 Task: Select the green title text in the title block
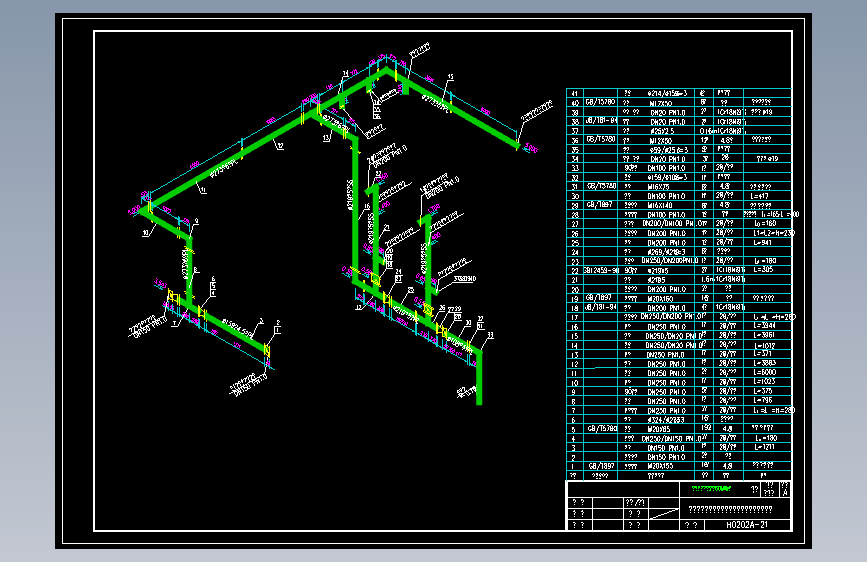(x=711, y=489)
